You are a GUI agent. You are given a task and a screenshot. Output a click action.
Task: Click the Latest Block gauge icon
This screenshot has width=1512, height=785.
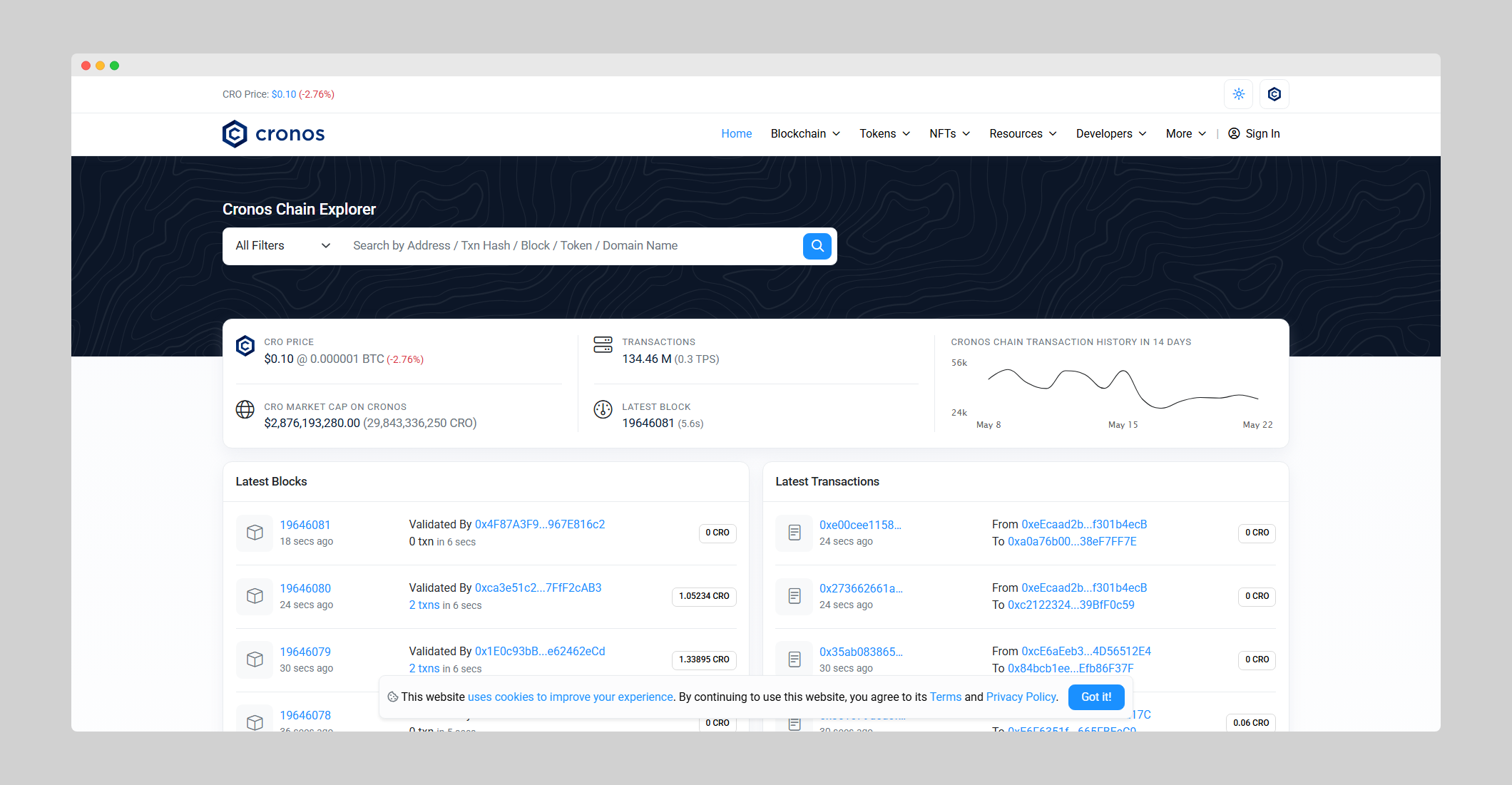(x=603, y=409)
